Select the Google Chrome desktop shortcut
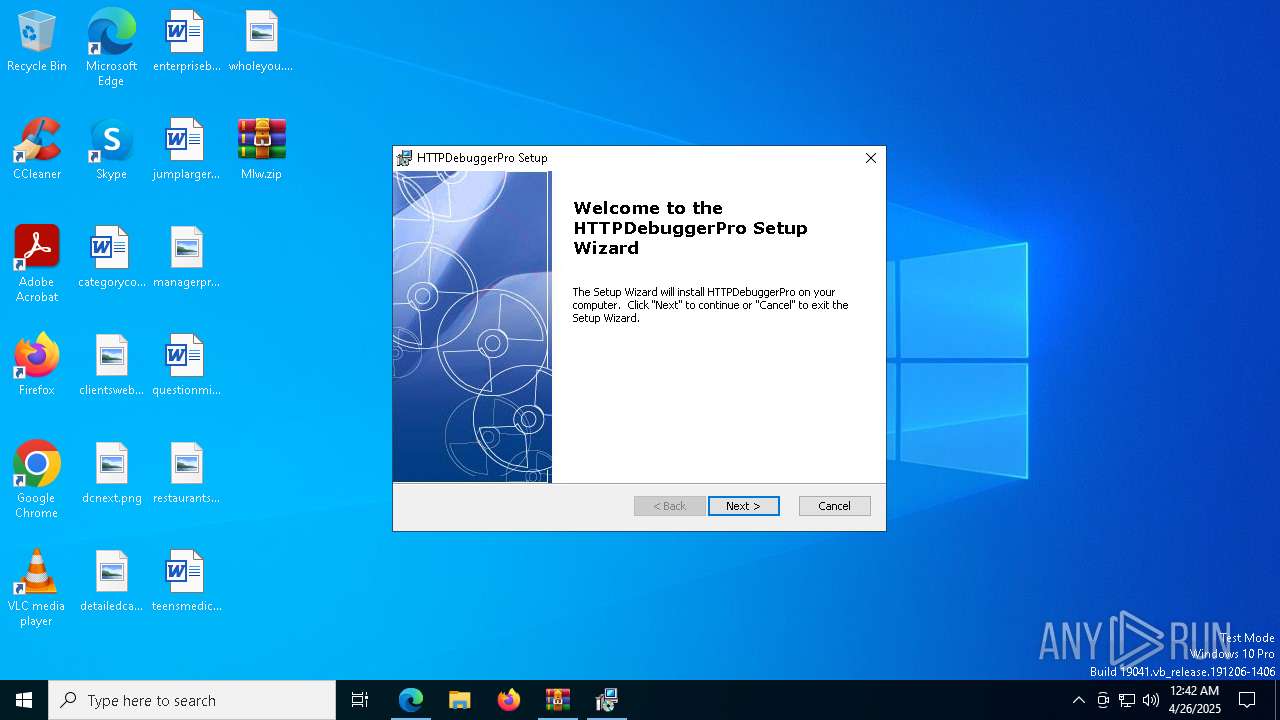This screenshot has width=1280, height=720. coord(37,480)
